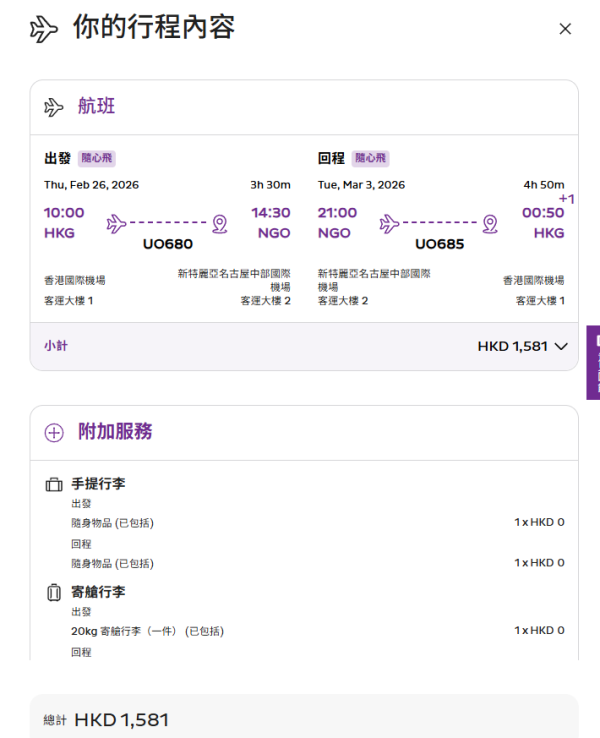Click the 小計 subtotal label
This screenshot has height=738, width=600.
tap(56, 346)
